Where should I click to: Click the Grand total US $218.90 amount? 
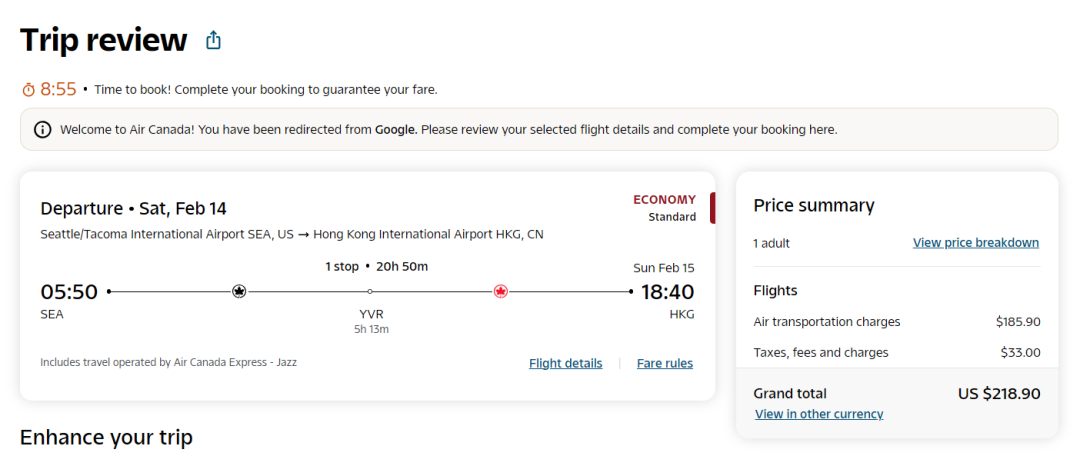pyautogui.click(x=998, y=394)
